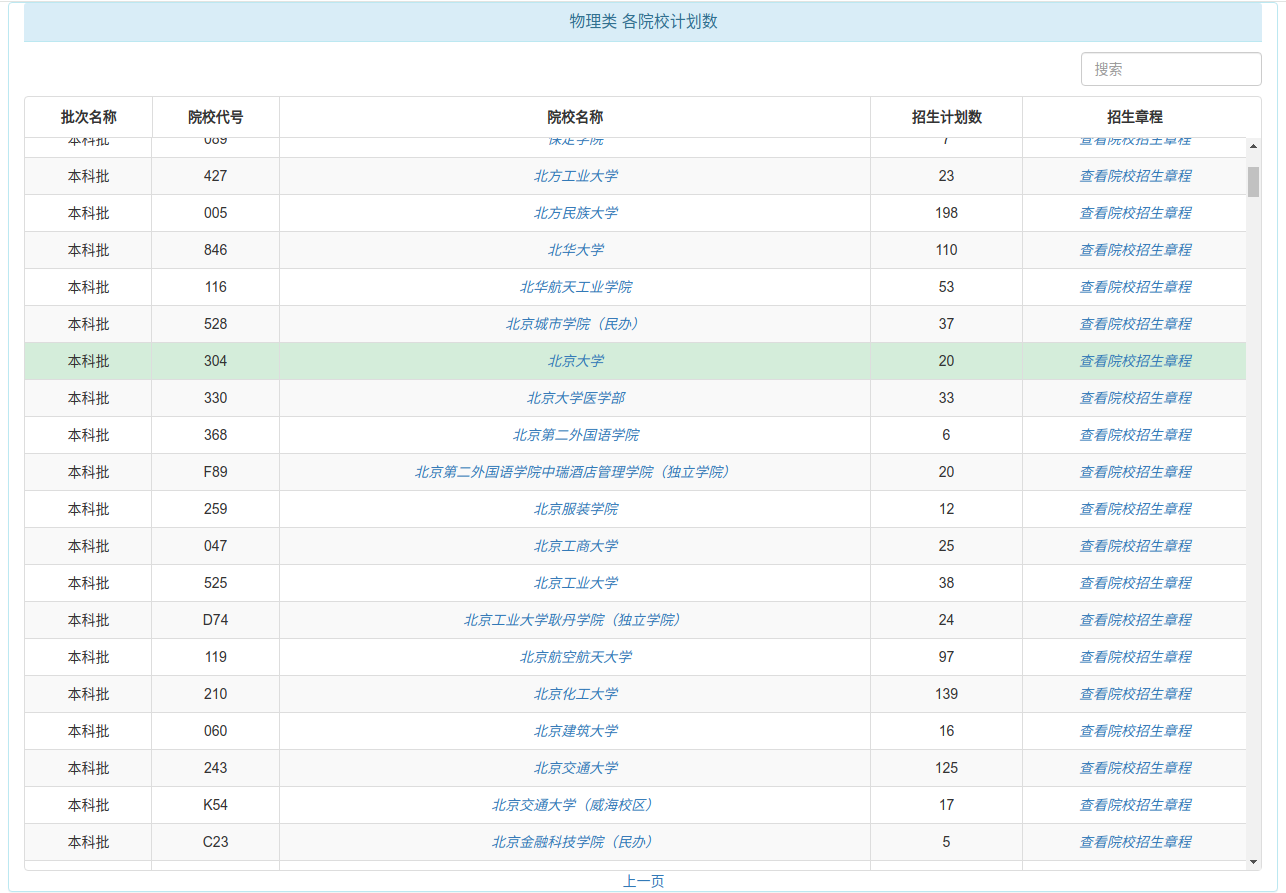Click the scrollbar down arrow of the table
Image resolution: width=1286 pixels, height=893 pixels.
coord(1253,862)
